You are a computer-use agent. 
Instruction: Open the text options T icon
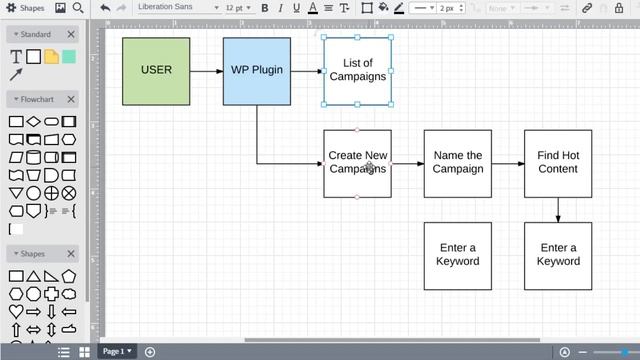point(344,8)
